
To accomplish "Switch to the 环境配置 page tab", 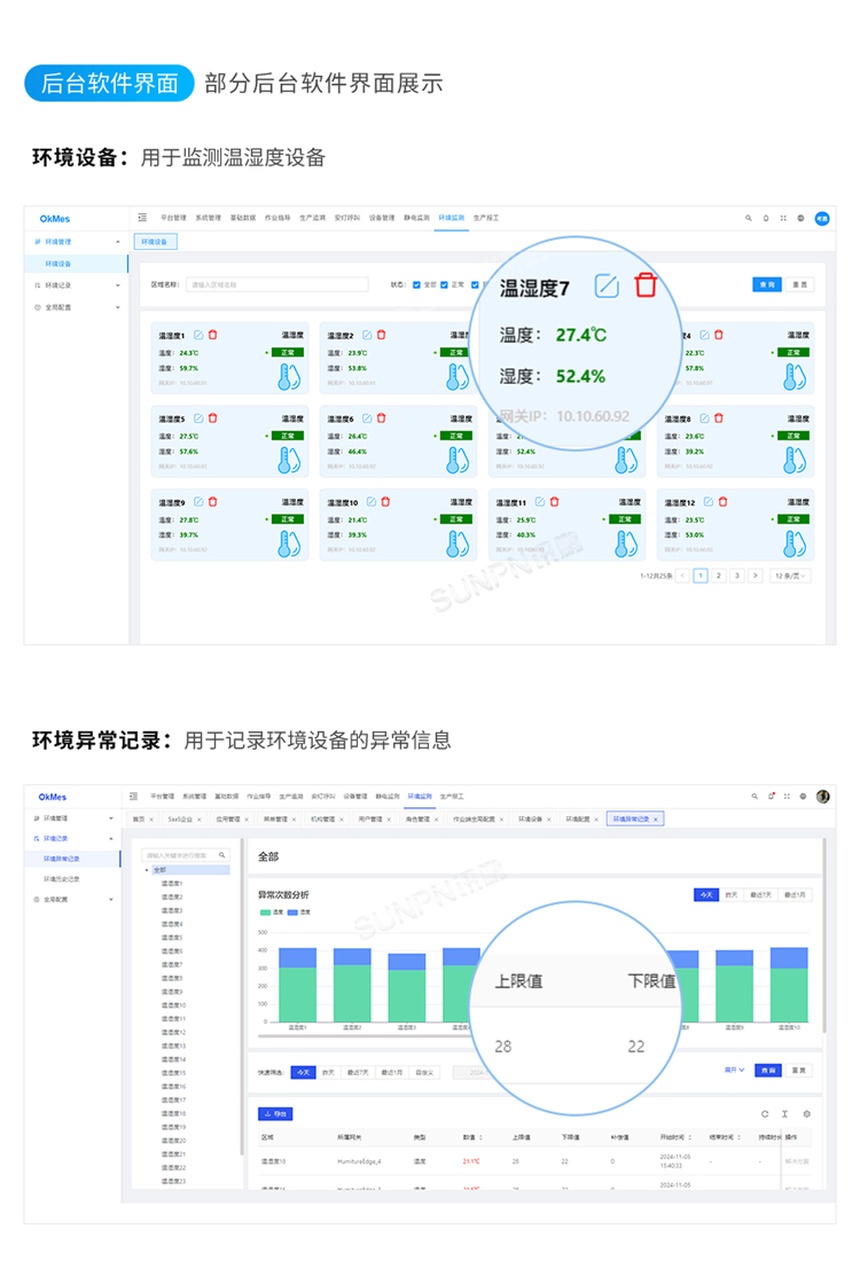I will pos(581,819).
